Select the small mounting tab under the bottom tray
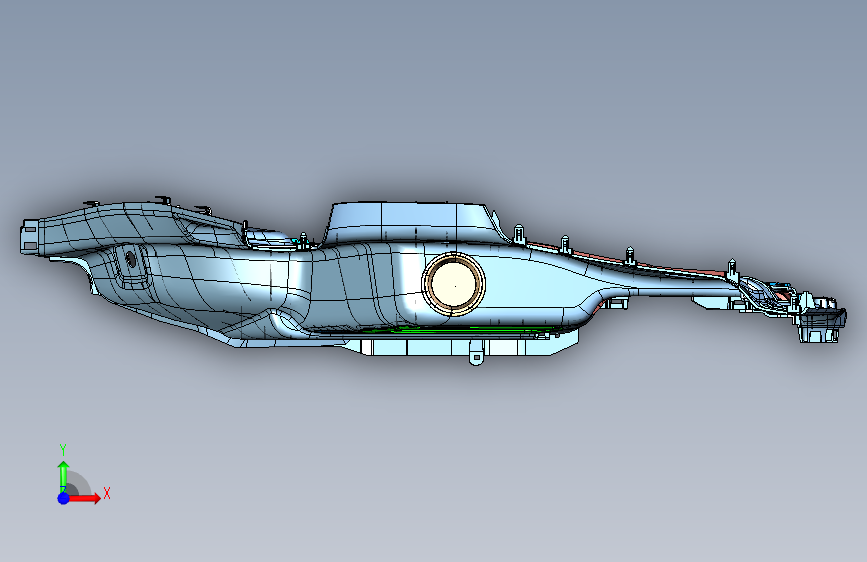This screenshot has width=867, height=562. pos(476,352)
